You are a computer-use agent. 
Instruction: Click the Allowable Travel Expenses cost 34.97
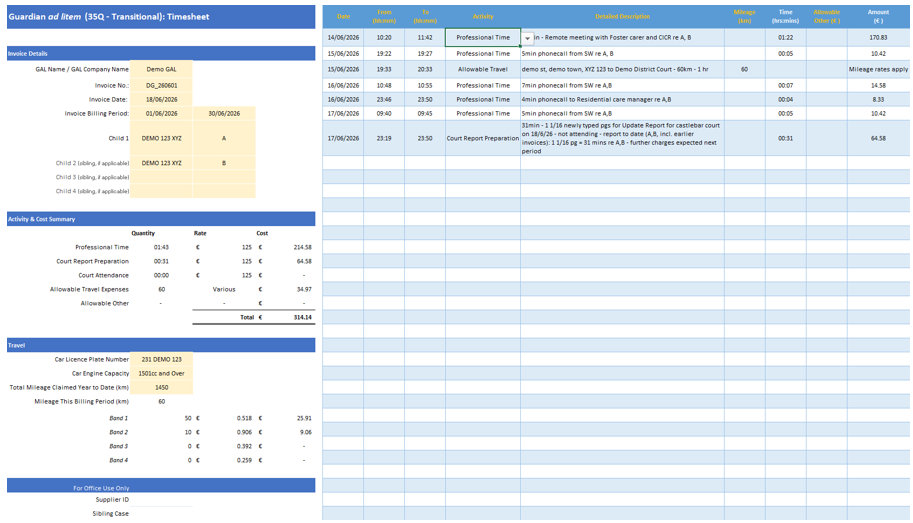pyautogui.click(x=304, y=289)
